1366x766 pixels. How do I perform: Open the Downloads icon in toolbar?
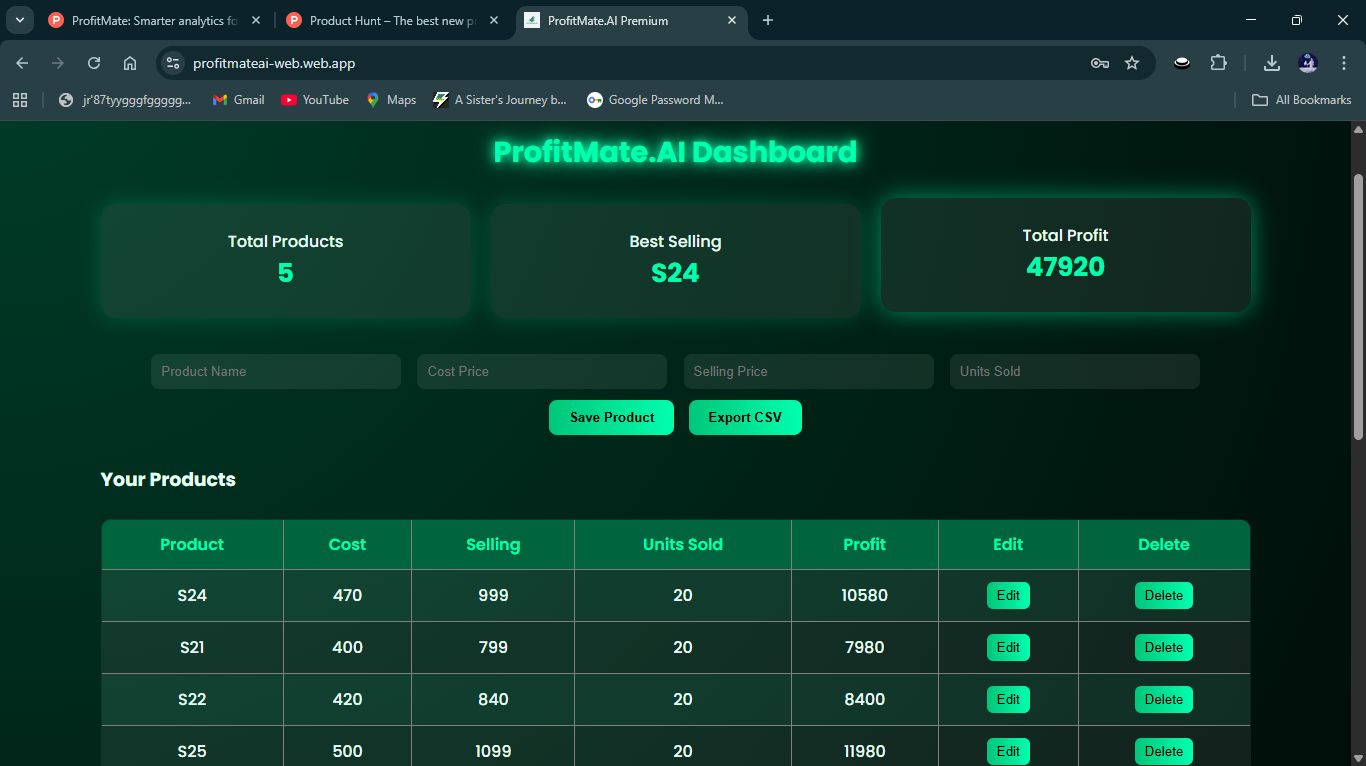[x=1271, y=62]
